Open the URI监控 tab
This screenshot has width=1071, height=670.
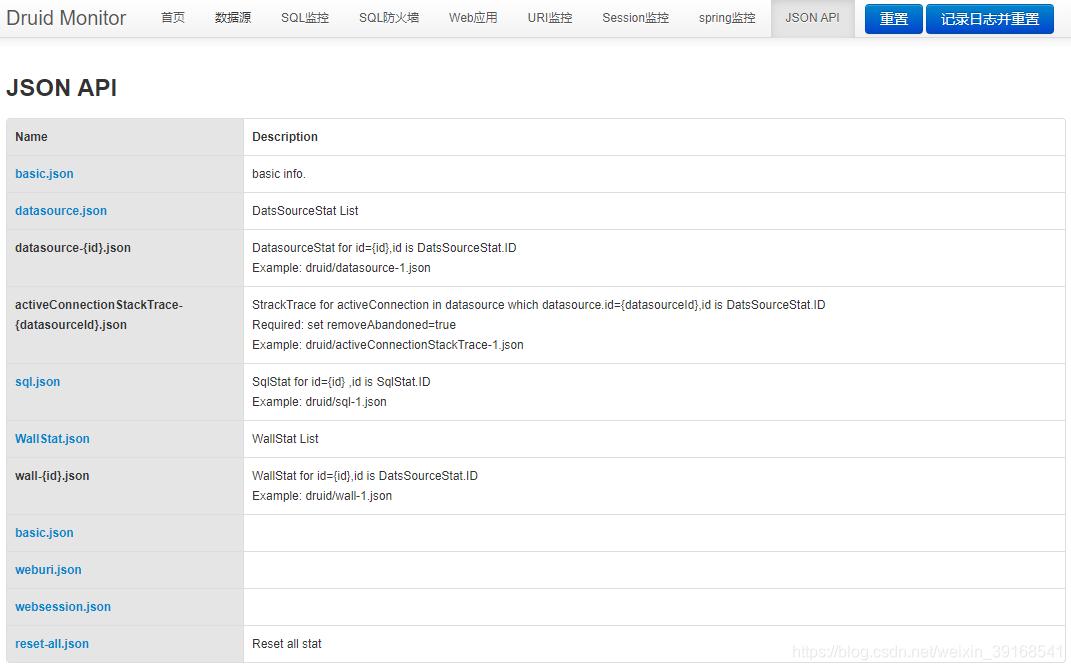pos(550,18)
